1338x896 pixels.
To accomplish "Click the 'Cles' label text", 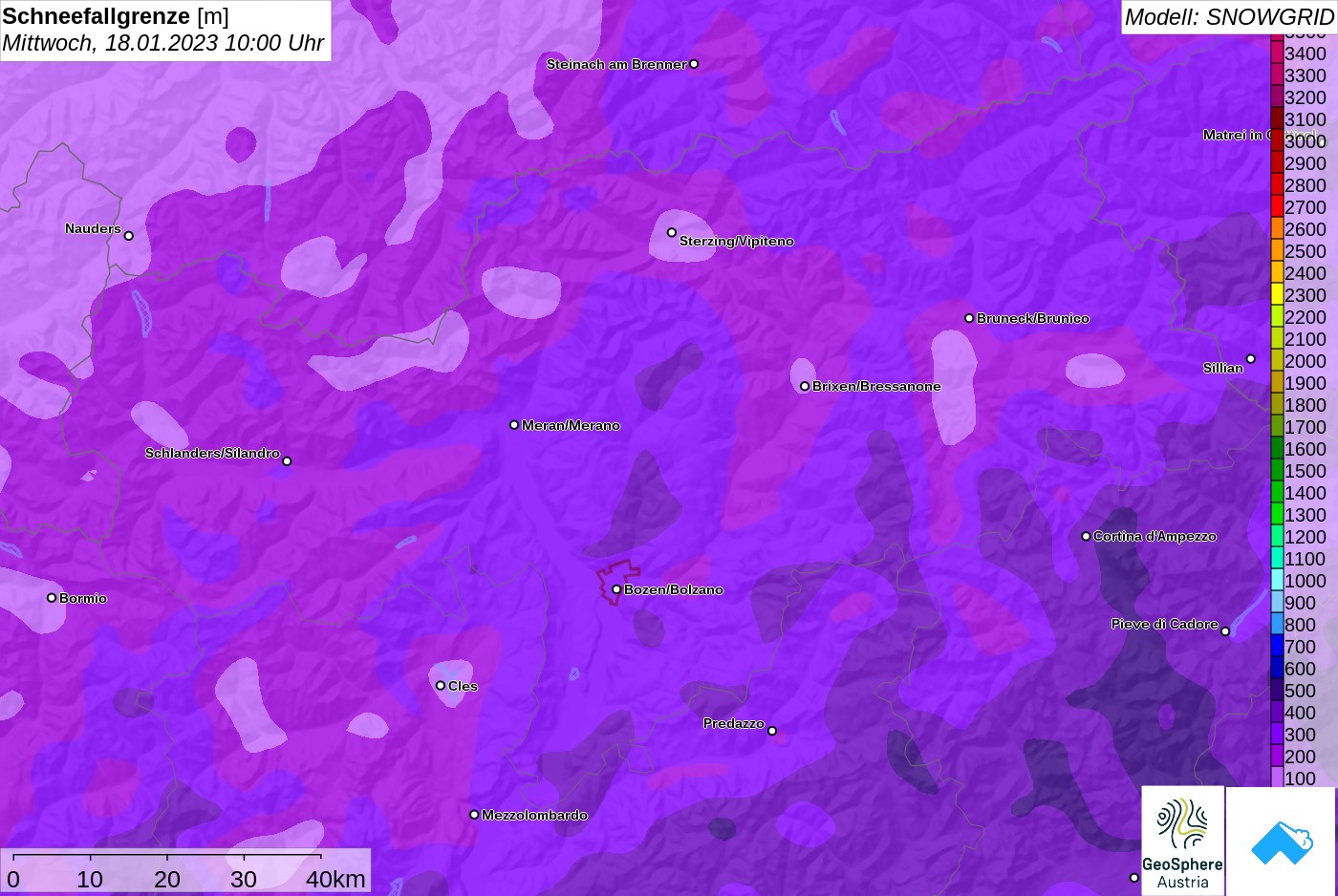I will coord(463,686).
